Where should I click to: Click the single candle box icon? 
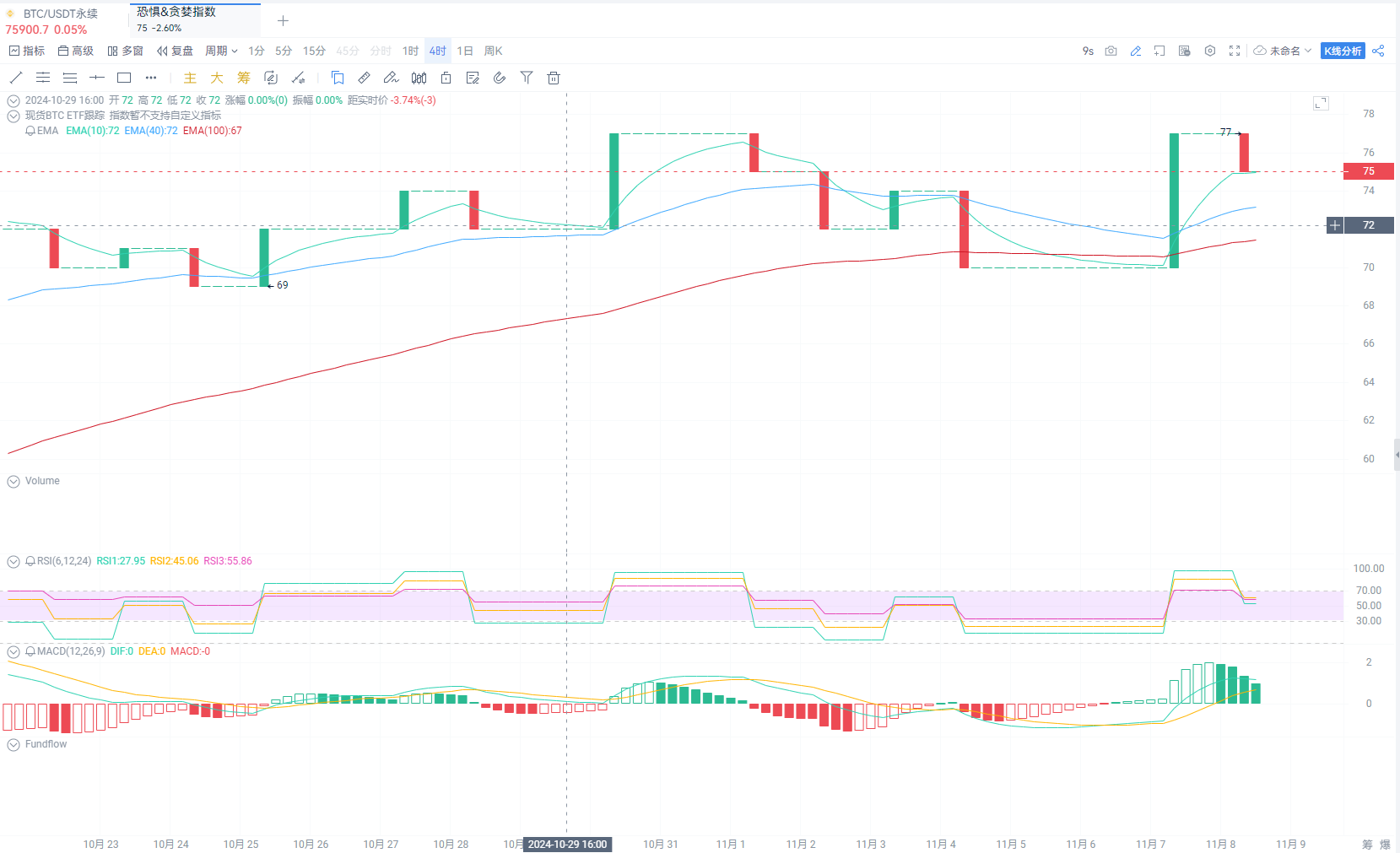[x=446, y=78]
